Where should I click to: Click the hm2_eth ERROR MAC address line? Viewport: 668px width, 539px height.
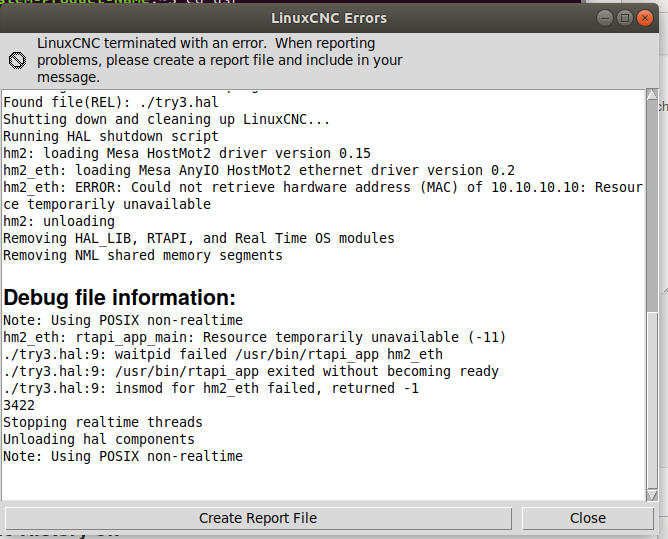point(323,196)
